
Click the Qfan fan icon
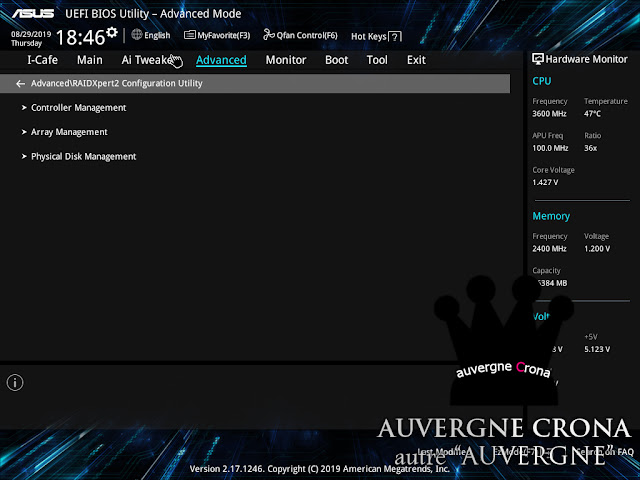coord(269,35)
